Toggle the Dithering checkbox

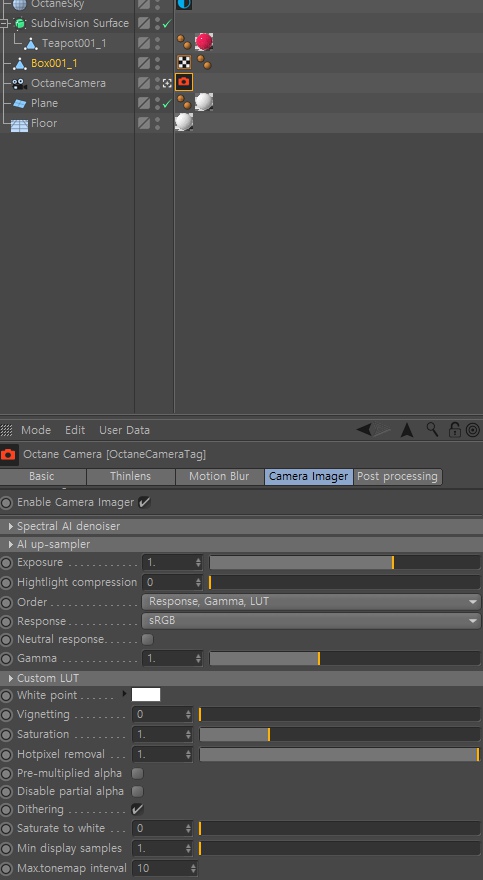click(x=137, y=809)
